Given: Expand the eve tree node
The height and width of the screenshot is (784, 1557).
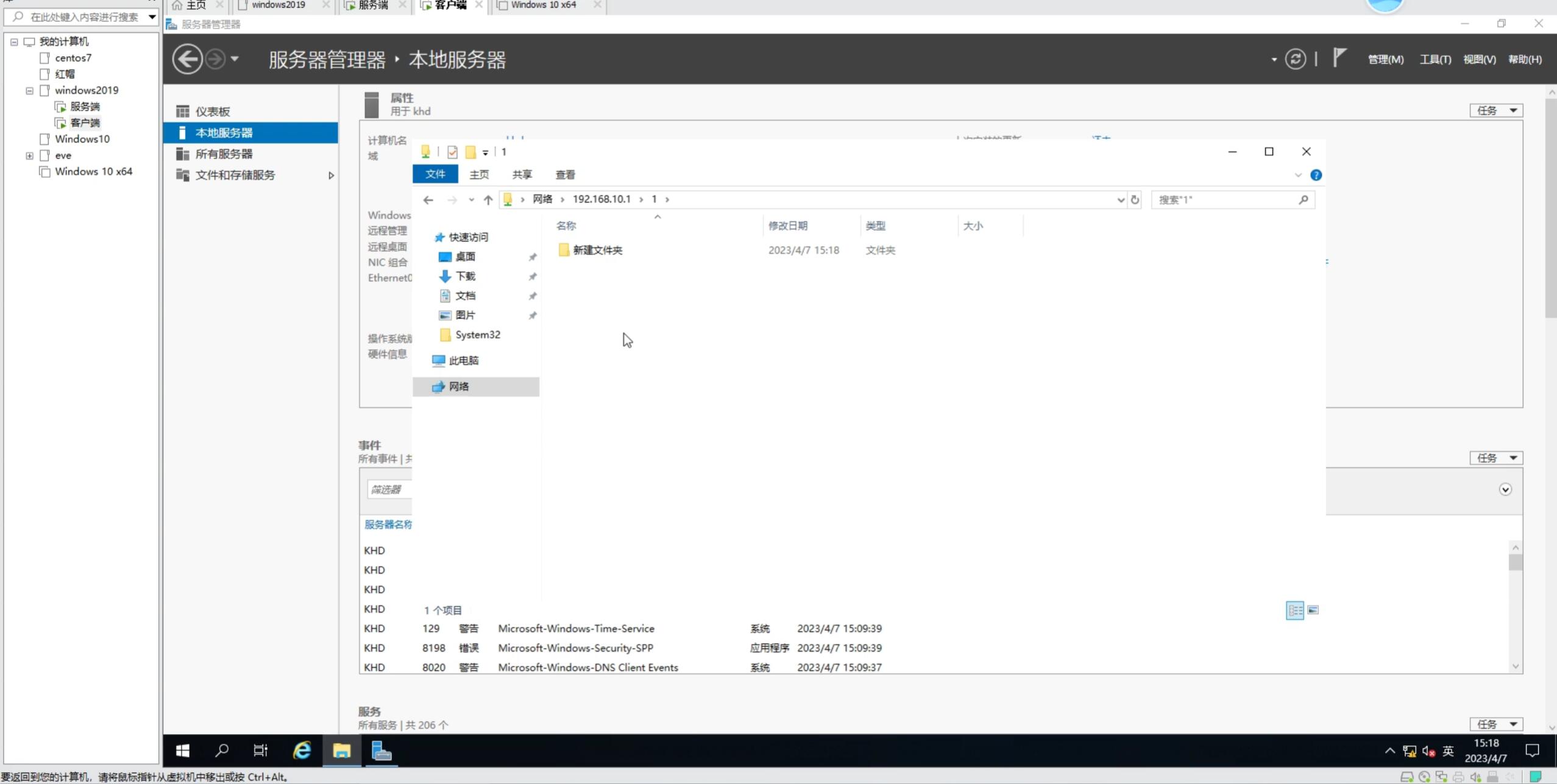Looking at the screenshot, I should 29,156.
